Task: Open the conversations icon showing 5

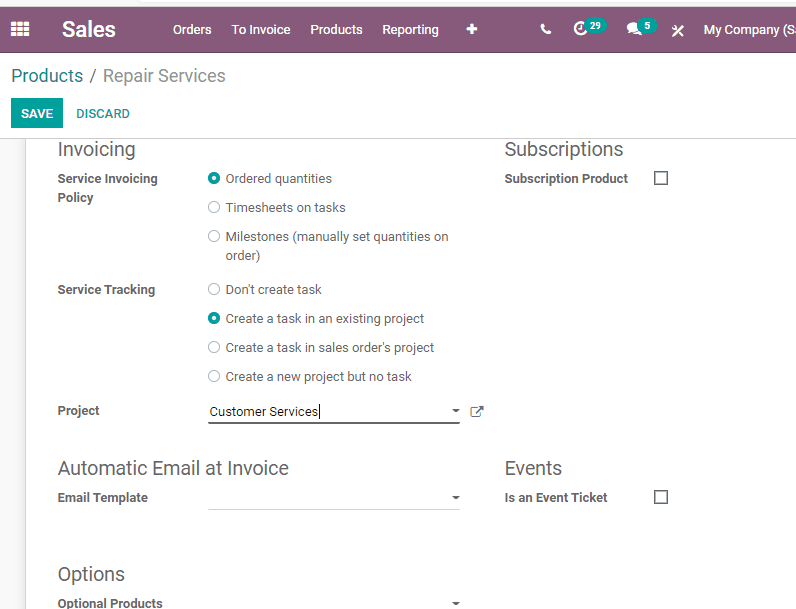Action: click(x=641, y=28)
